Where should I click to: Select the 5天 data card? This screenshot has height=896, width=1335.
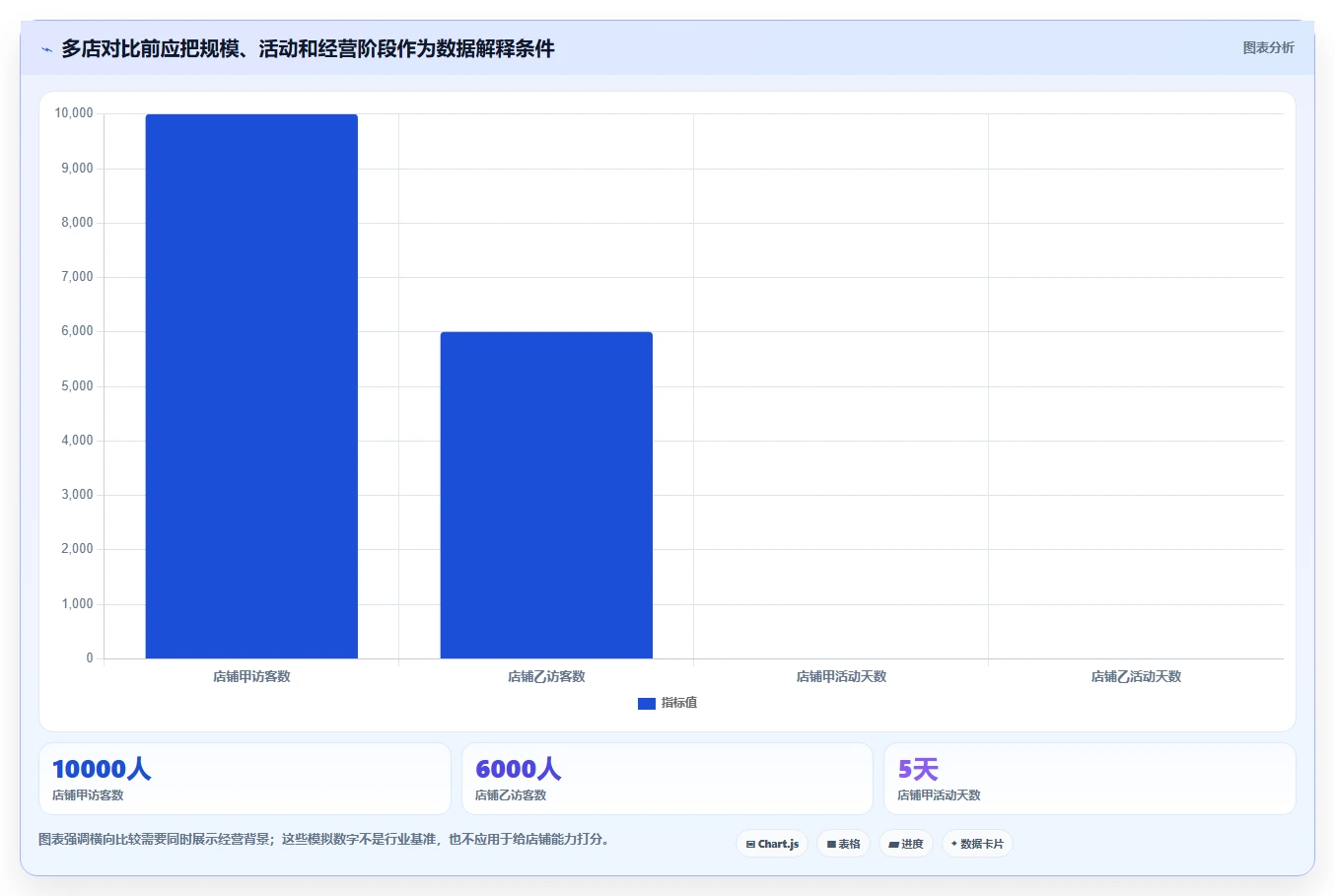pos(1089,779)
